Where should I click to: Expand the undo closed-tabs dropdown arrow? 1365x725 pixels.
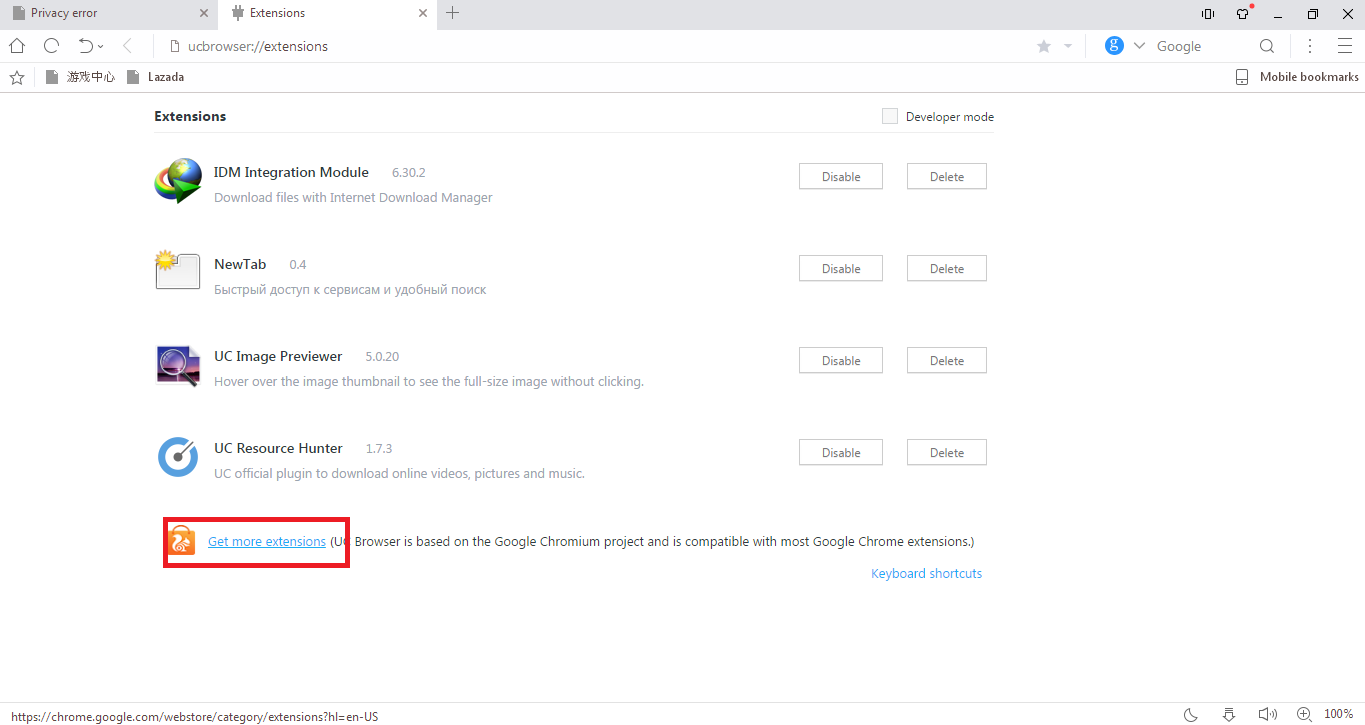click(101, 47)
